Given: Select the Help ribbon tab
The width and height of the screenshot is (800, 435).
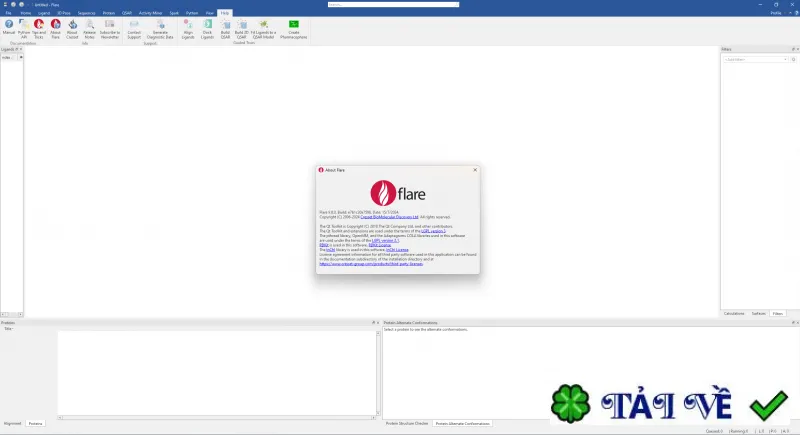Looking at the screenshot, I should click(x=225, y=13).
